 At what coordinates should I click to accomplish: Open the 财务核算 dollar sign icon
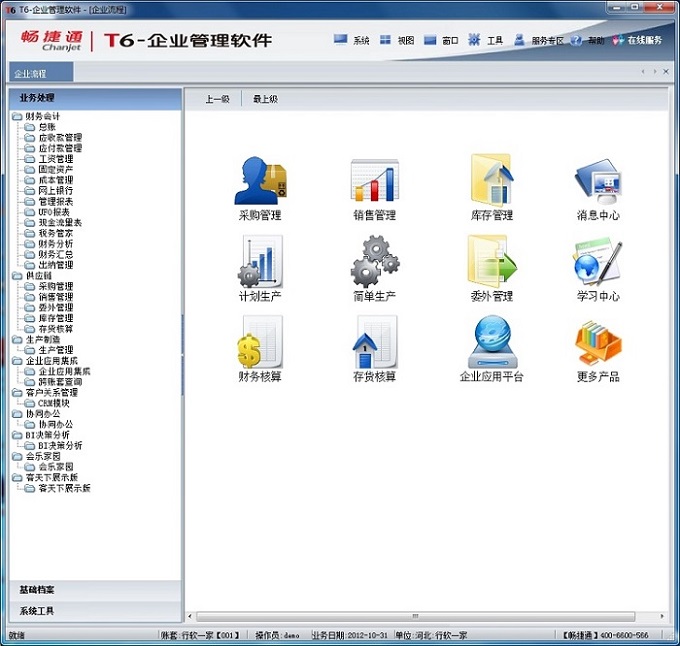(259, 343)
